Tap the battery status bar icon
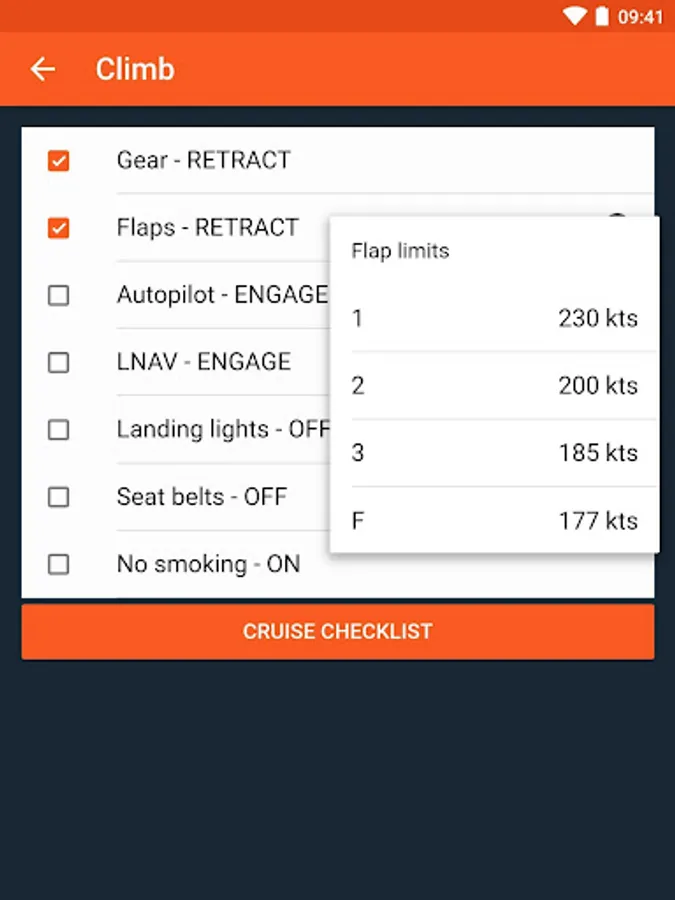Viewport: 675px width, 900px height. point(602,16)
